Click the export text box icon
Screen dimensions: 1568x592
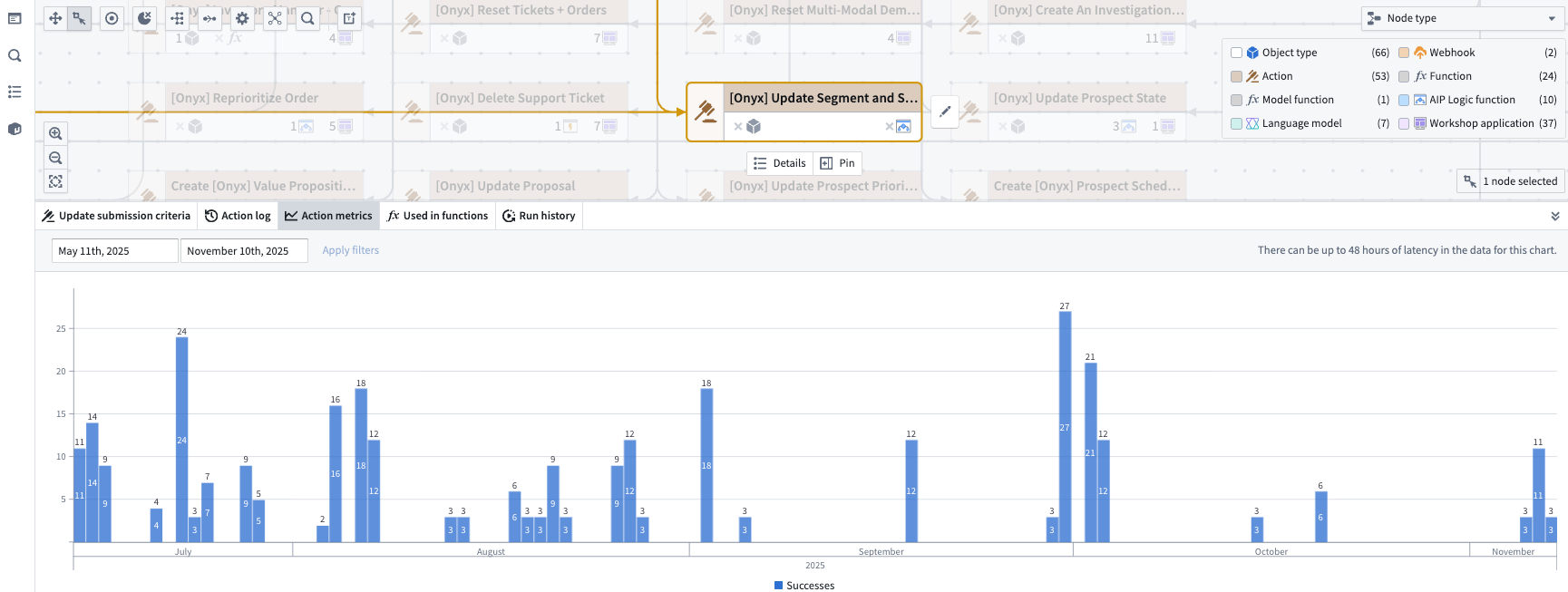point(349,18)
